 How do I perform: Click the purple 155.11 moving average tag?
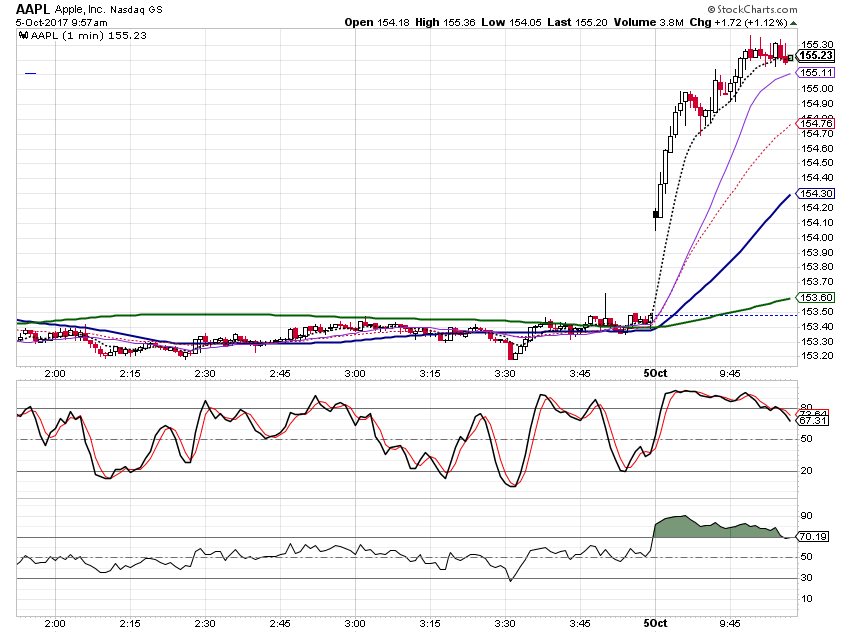816,73
